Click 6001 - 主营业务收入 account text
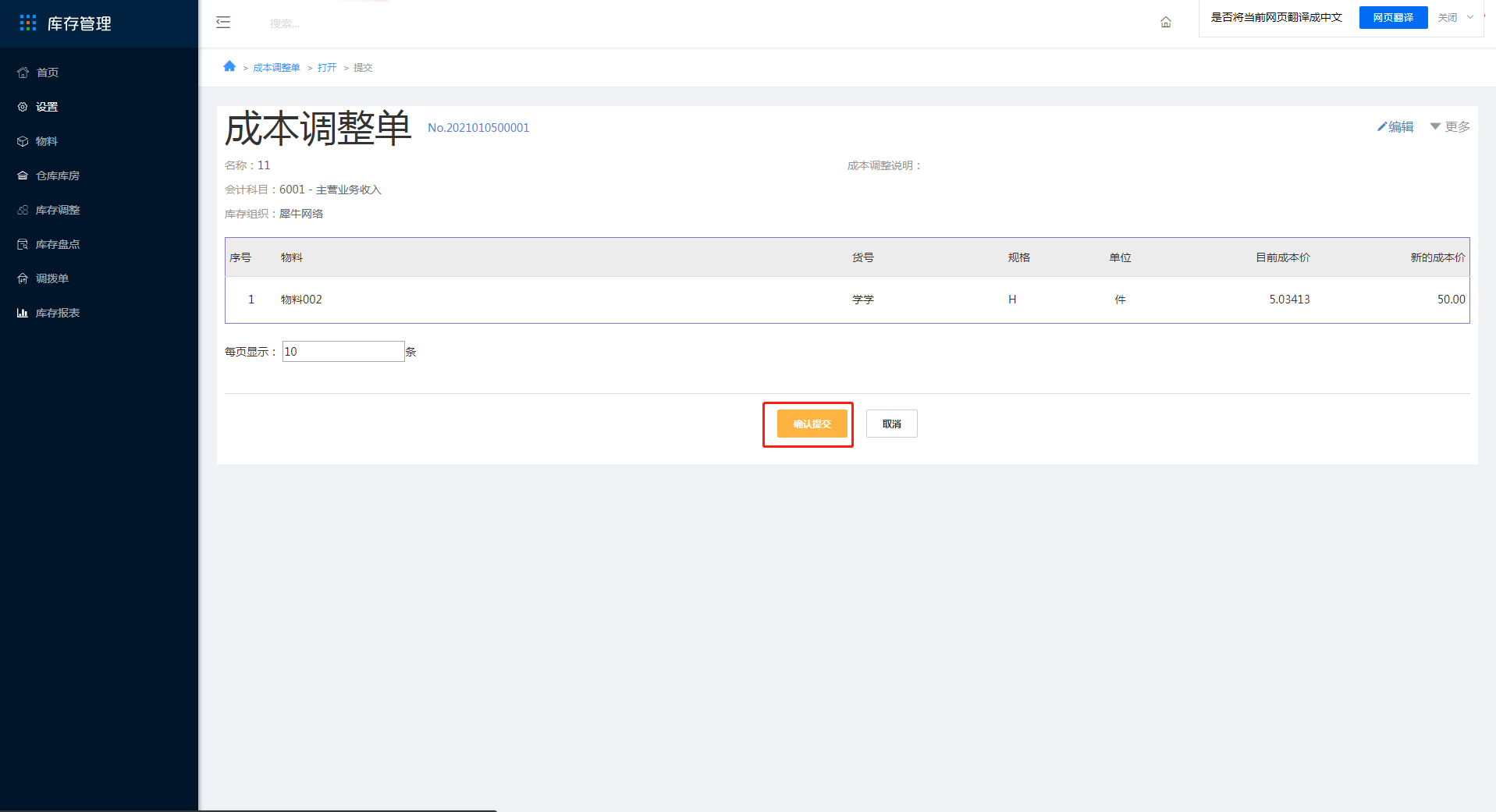 pos(330,190)
